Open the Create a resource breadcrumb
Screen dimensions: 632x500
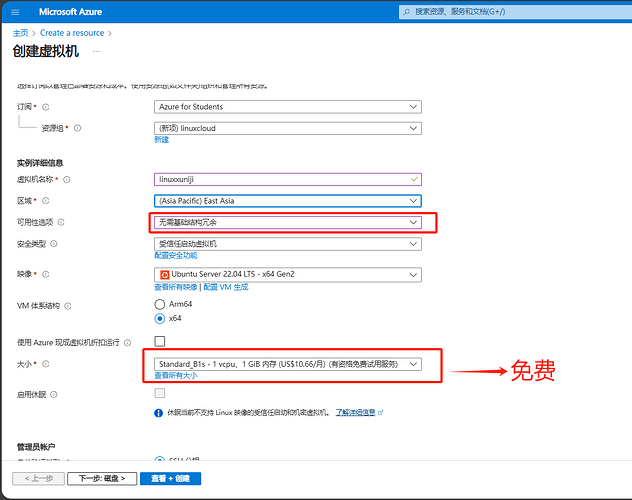[x=72, y=33]
